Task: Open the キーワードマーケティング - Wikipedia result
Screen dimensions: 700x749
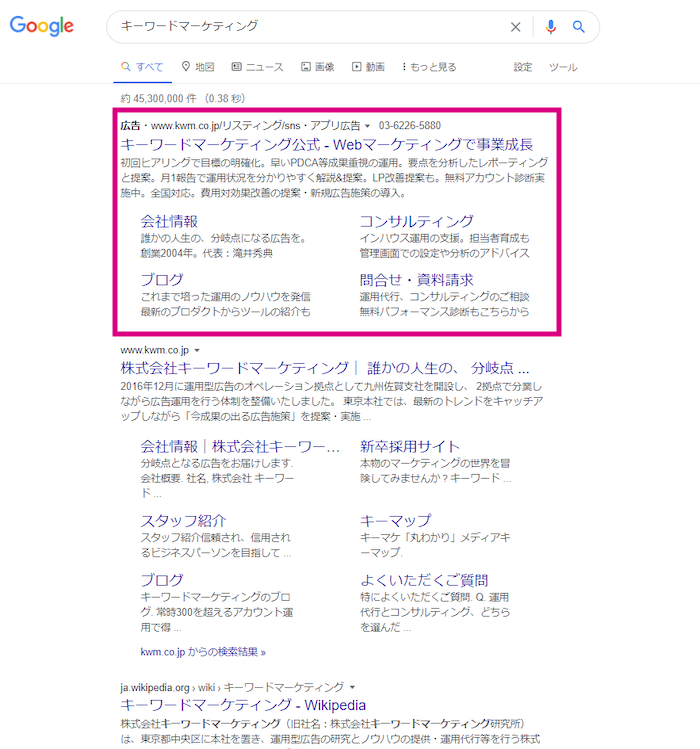Action: tap(243, 705)
